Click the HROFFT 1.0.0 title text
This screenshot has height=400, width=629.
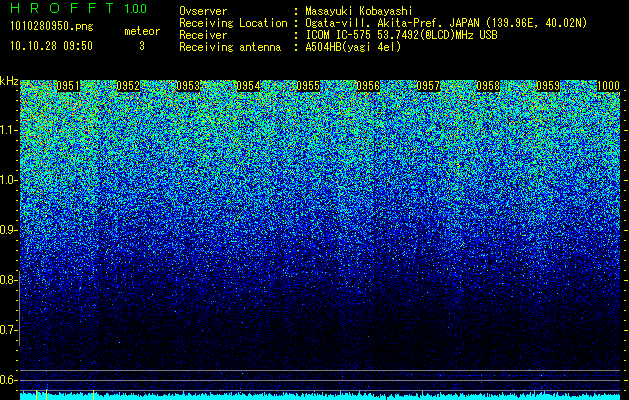79,8
